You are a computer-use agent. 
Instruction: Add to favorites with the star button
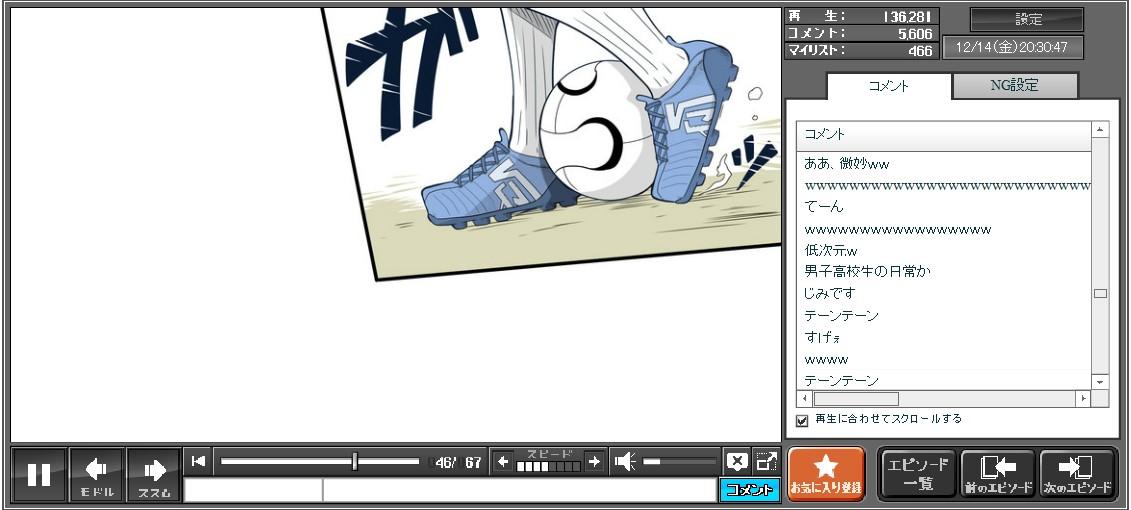click(x=826, y=474)
